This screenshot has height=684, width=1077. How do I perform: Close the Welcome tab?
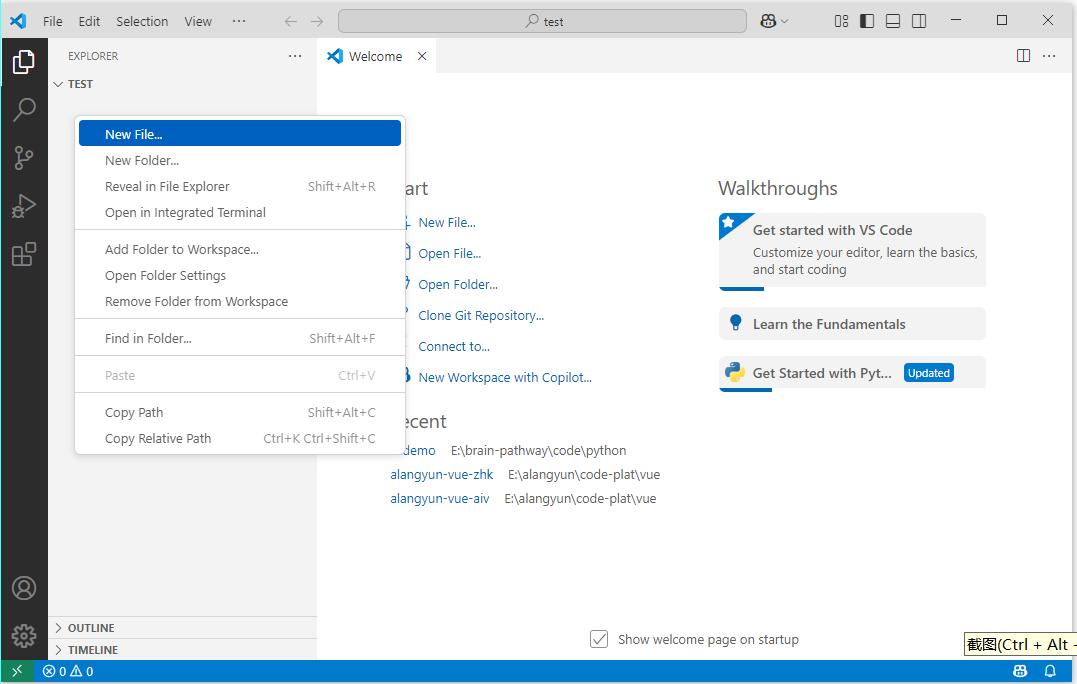422,56
